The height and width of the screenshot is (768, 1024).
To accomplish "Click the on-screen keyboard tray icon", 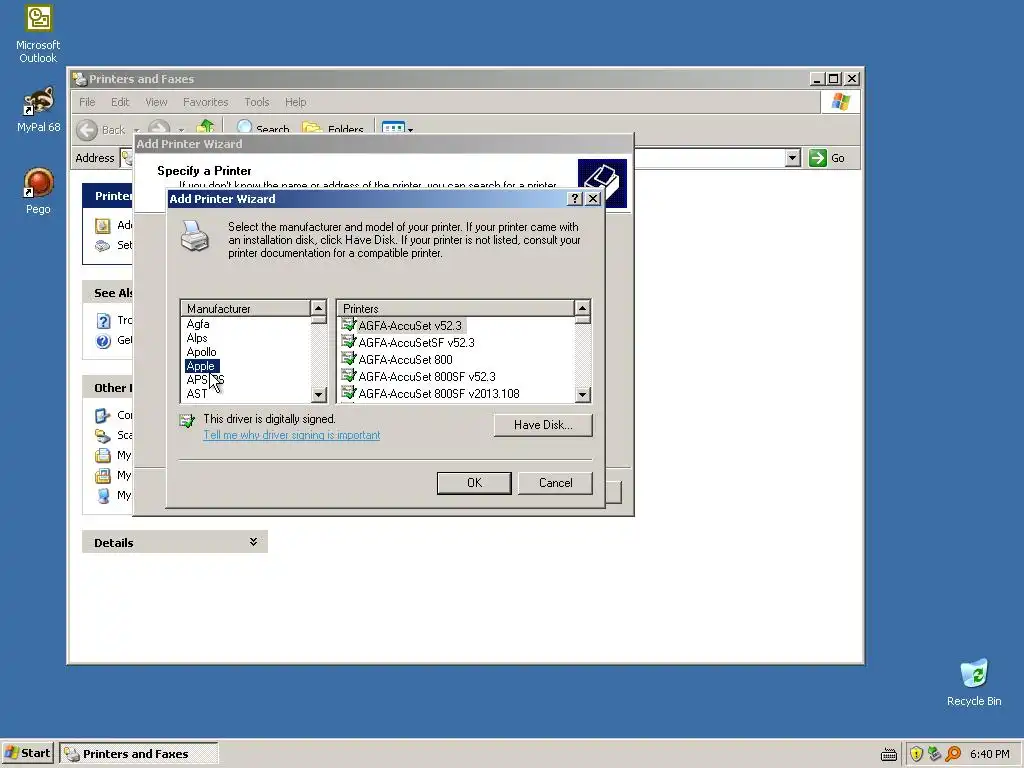I will coord(888,754).
